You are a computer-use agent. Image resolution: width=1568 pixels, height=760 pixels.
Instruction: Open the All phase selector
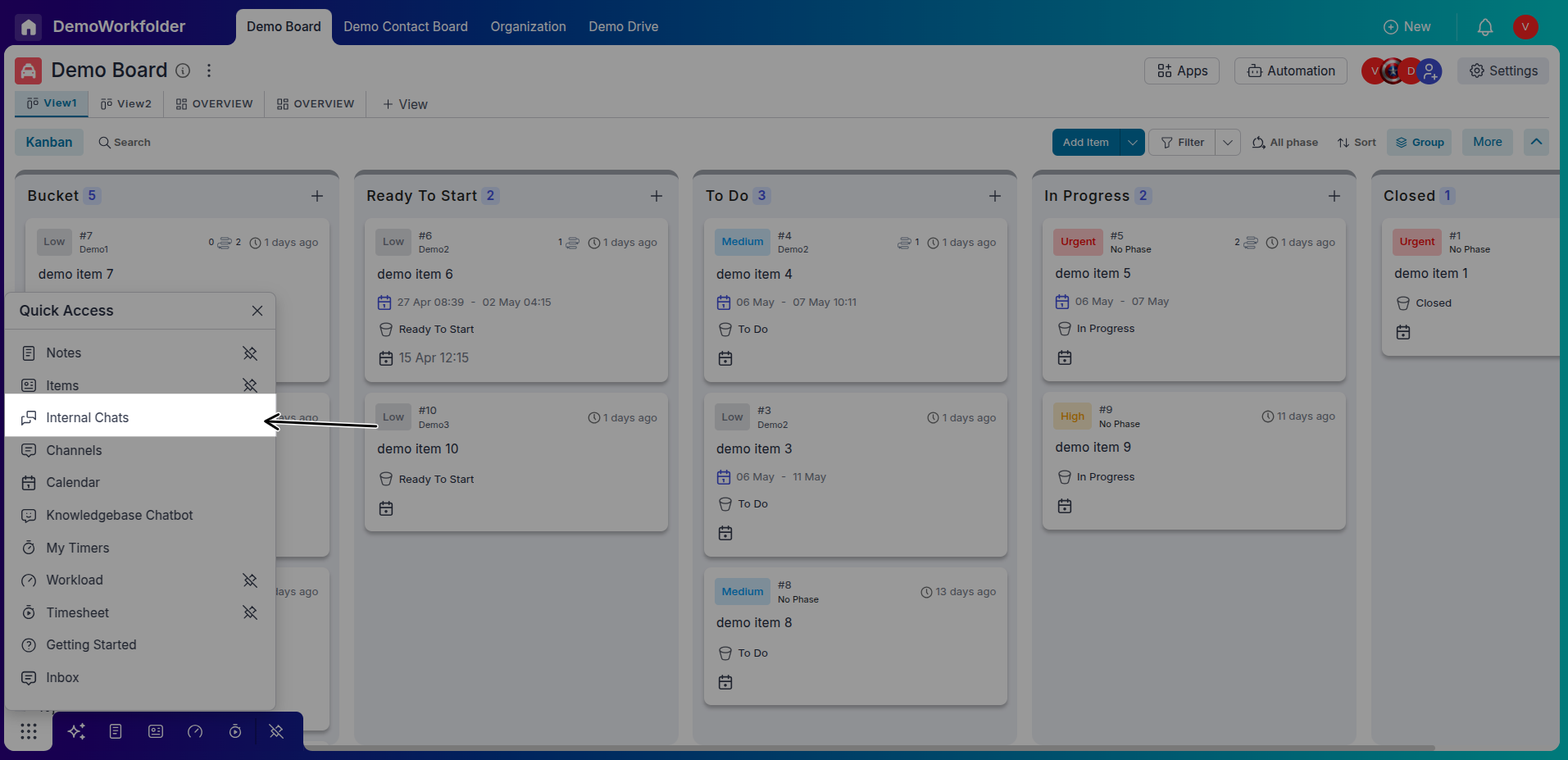(x=1285, y=143)
